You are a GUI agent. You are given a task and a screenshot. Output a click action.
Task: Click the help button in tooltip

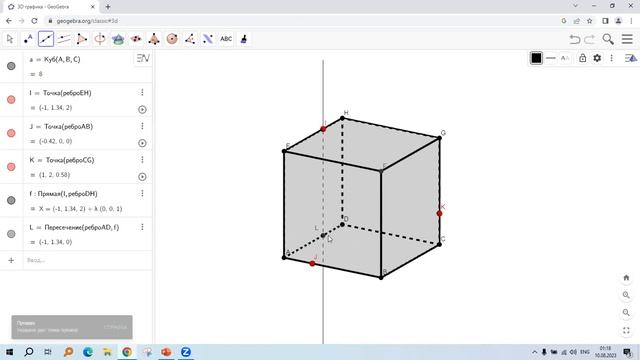point(116,327)
